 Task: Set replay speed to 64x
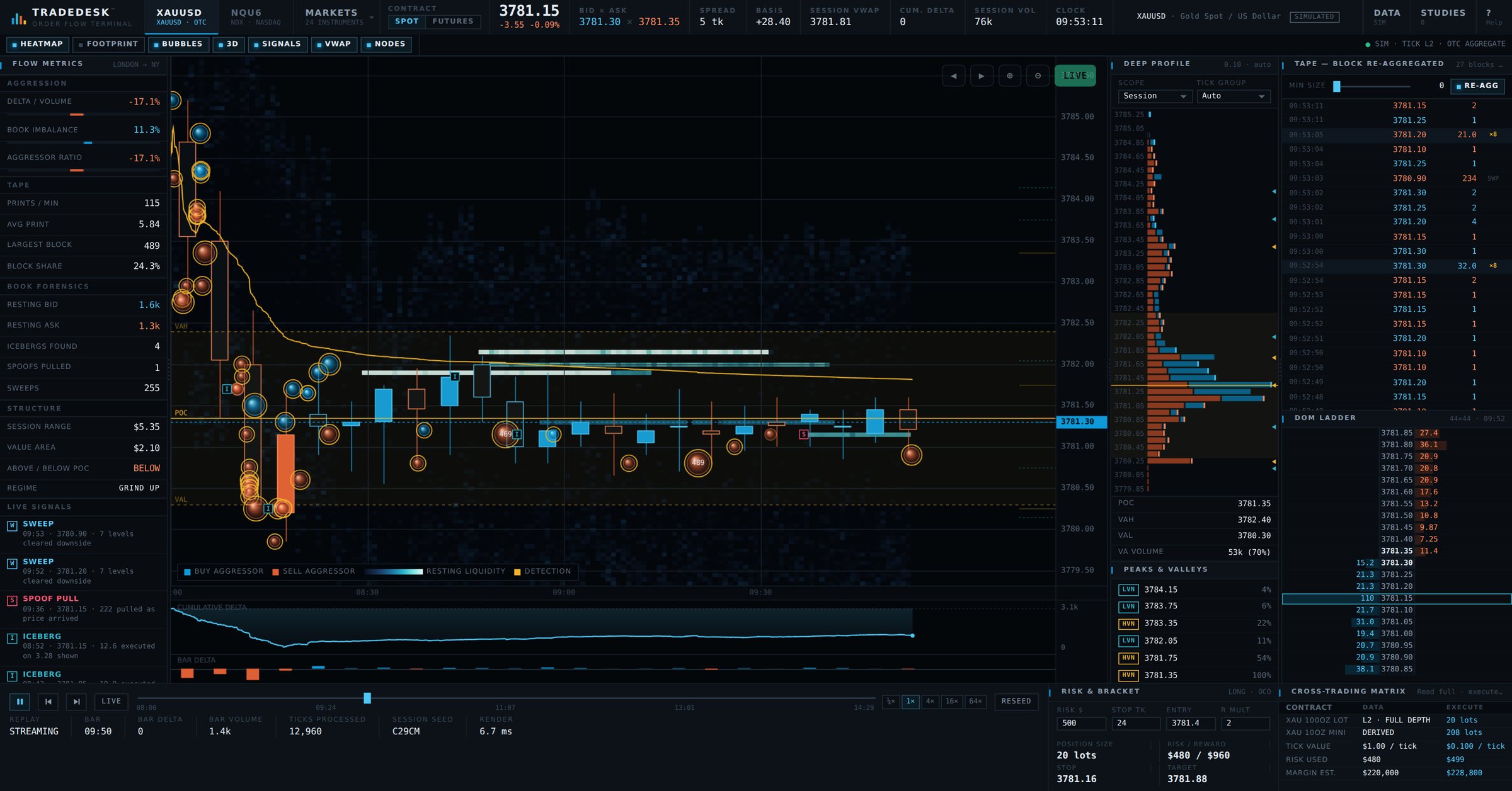[x=975, y=701]
